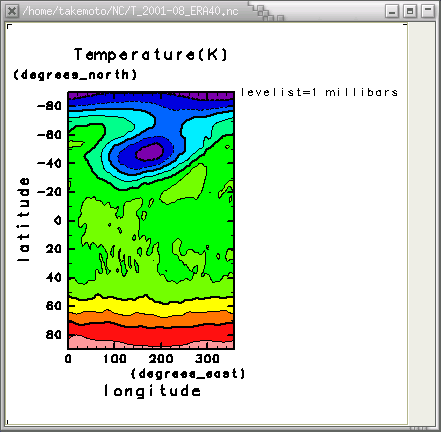
Task: Click the minimize window icon
Action: [392, 11]
